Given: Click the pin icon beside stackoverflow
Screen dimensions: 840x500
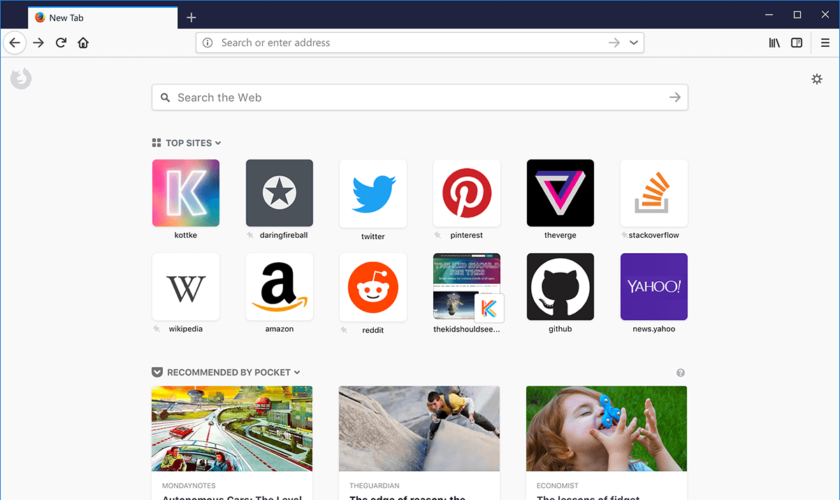Looking at the screenshot, I should 624,235.
